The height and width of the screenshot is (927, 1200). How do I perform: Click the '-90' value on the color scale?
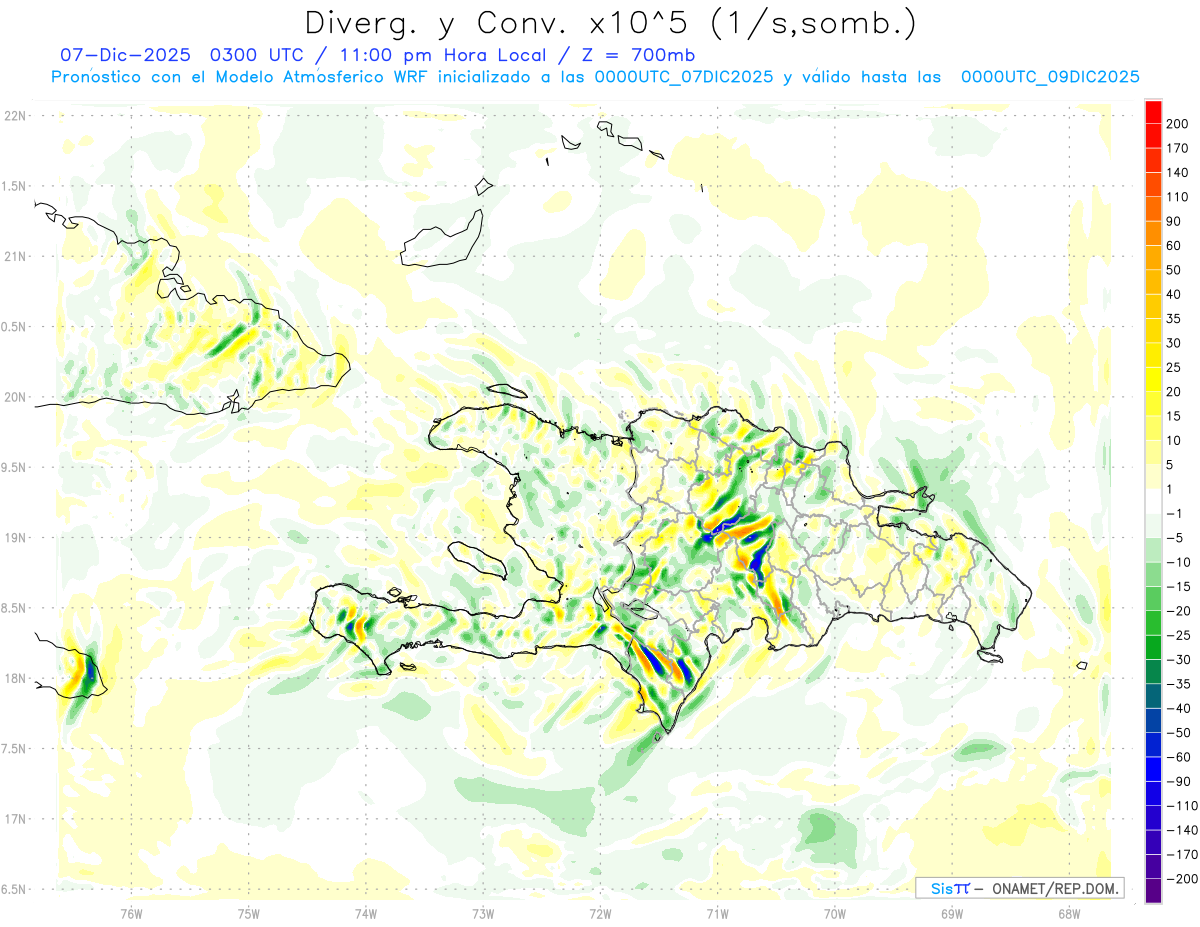pyautogui.click(x=1178, y=781)
